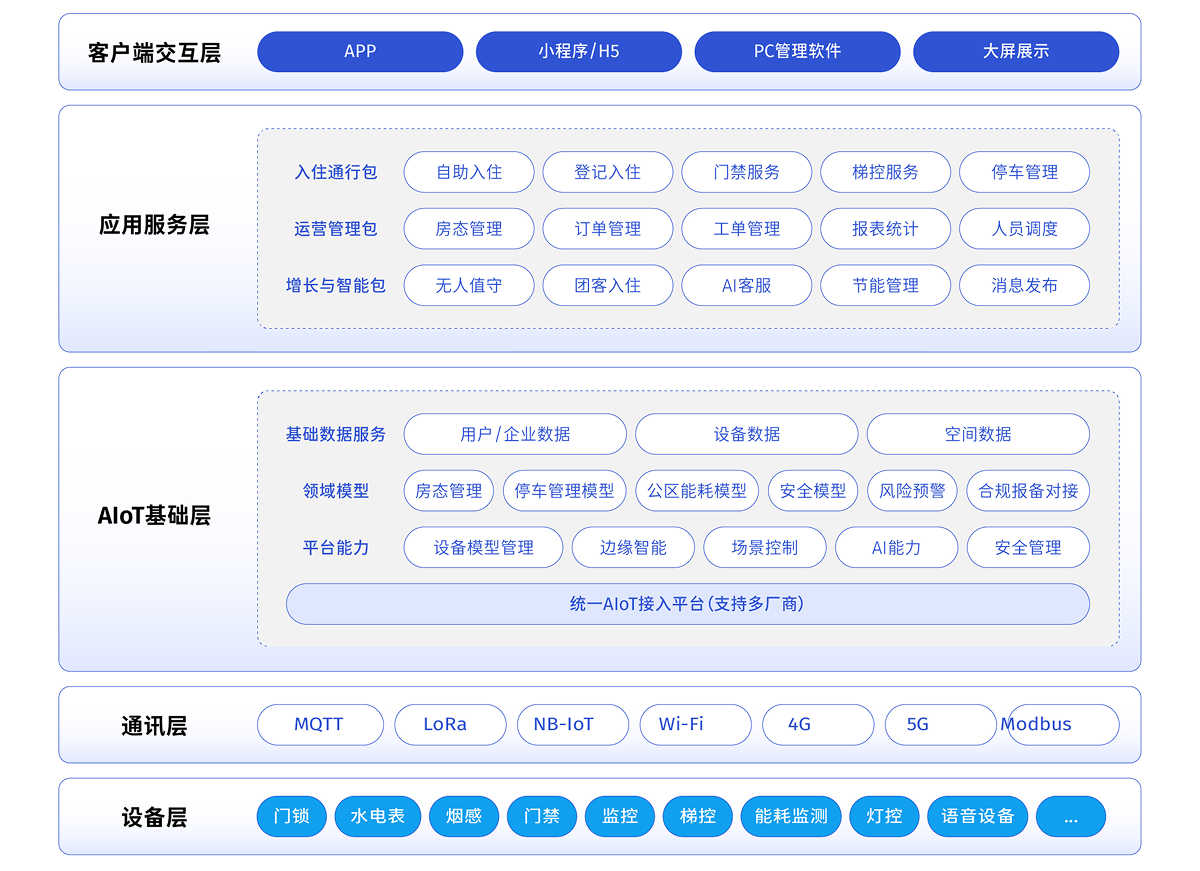
Task: Click the MQTT protocol pill
Action: tap(320, 725)
